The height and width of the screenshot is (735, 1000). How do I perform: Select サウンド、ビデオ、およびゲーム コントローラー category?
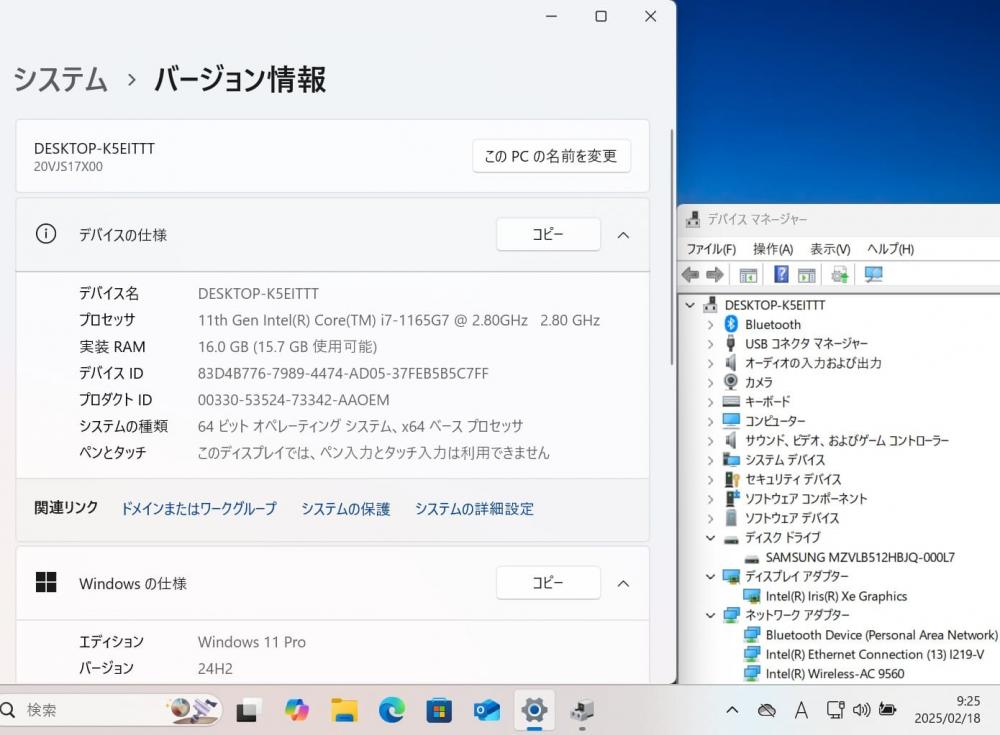[x=847, y=441]
